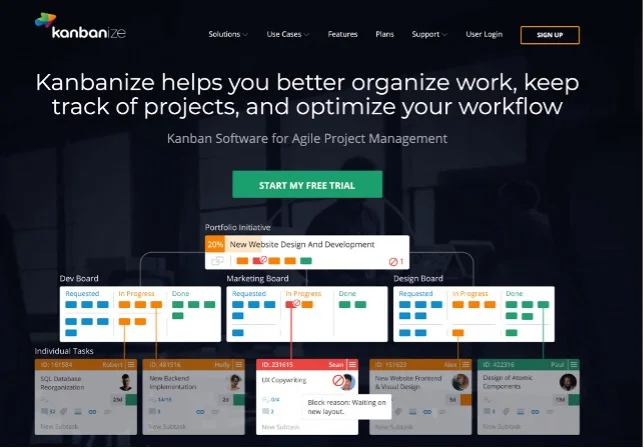Click 'ID: 161584' on Robert's card
644x448 pixels.
pyautogui.click(x=56, y=365)
